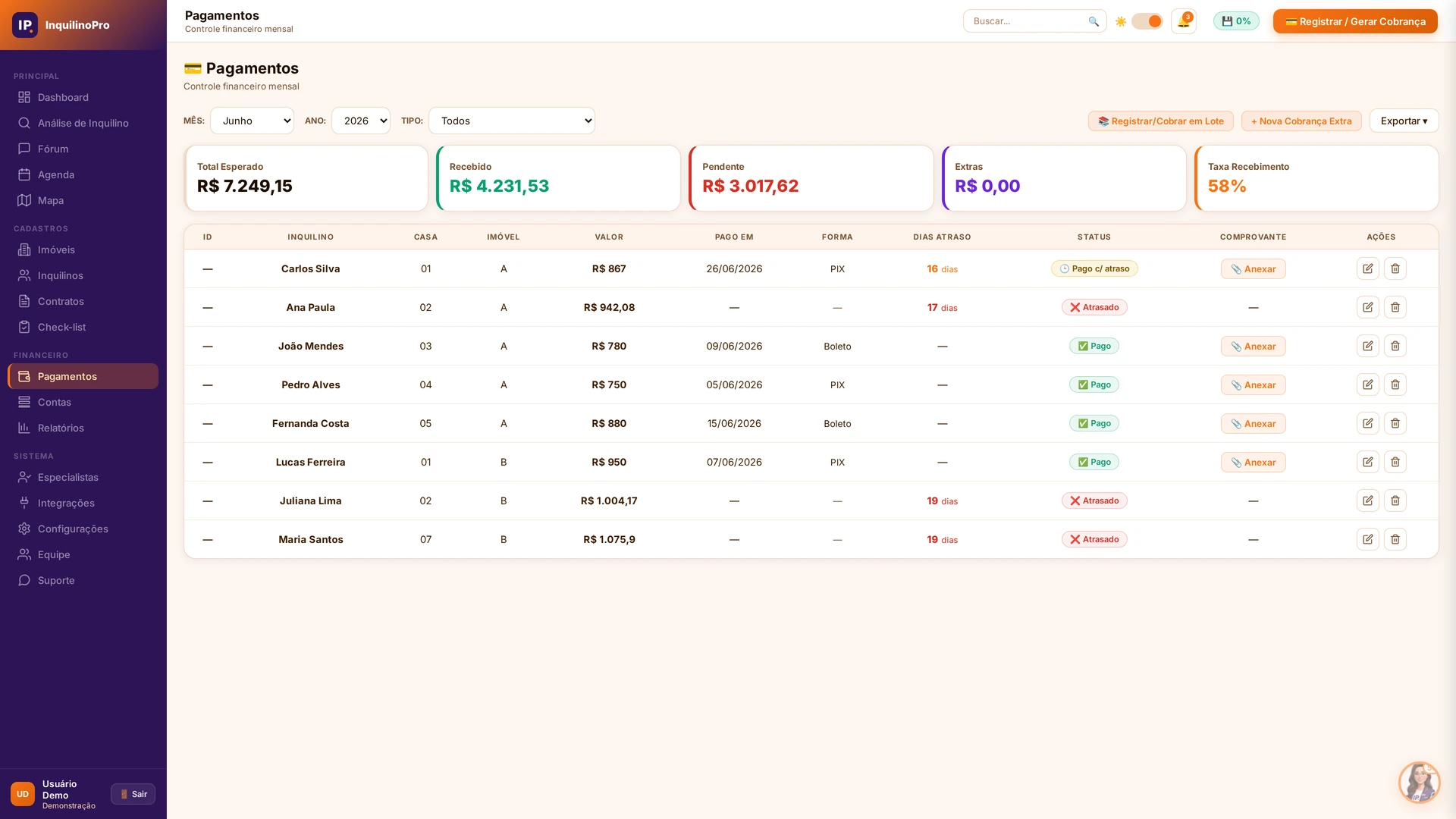Click the trash icon for Maria Santos
The height and width of the screenshot is (819, 1456).
click(1395, 539)
